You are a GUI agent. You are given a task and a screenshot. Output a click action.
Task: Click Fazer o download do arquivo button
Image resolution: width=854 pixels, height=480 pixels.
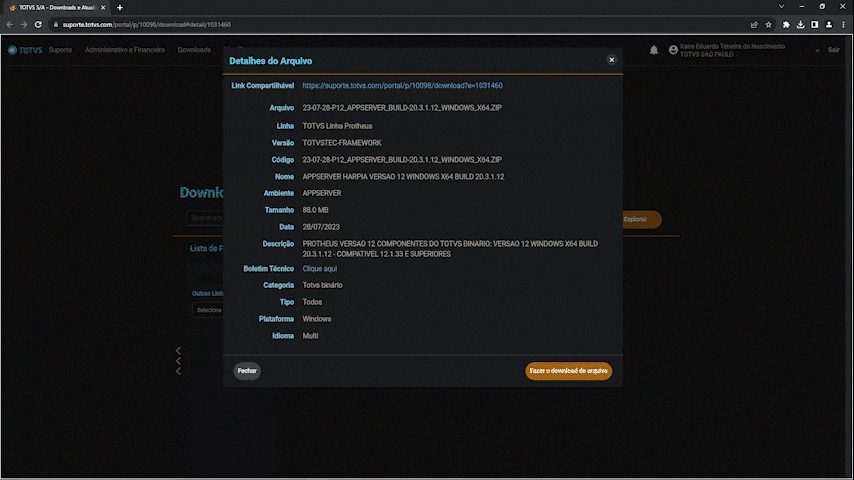point(568,370)
